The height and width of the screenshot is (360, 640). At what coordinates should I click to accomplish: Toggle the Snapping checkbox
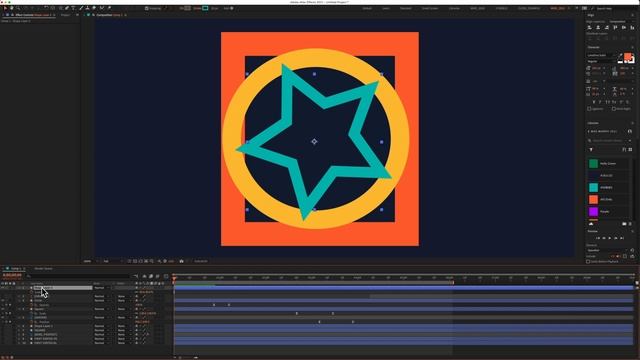(x=147, y=8)
